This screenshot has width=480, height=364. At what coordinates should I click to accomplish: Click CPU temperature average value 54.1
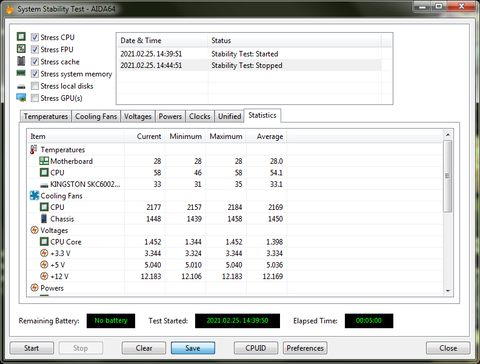(276, 173)
